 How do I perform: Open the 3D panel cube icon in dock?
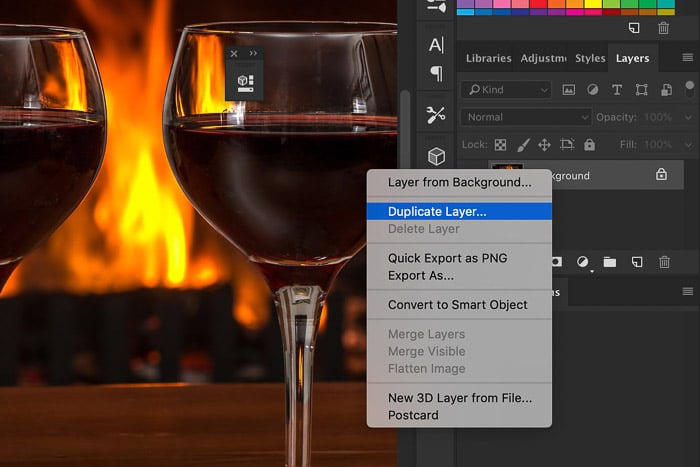(436, 156)
